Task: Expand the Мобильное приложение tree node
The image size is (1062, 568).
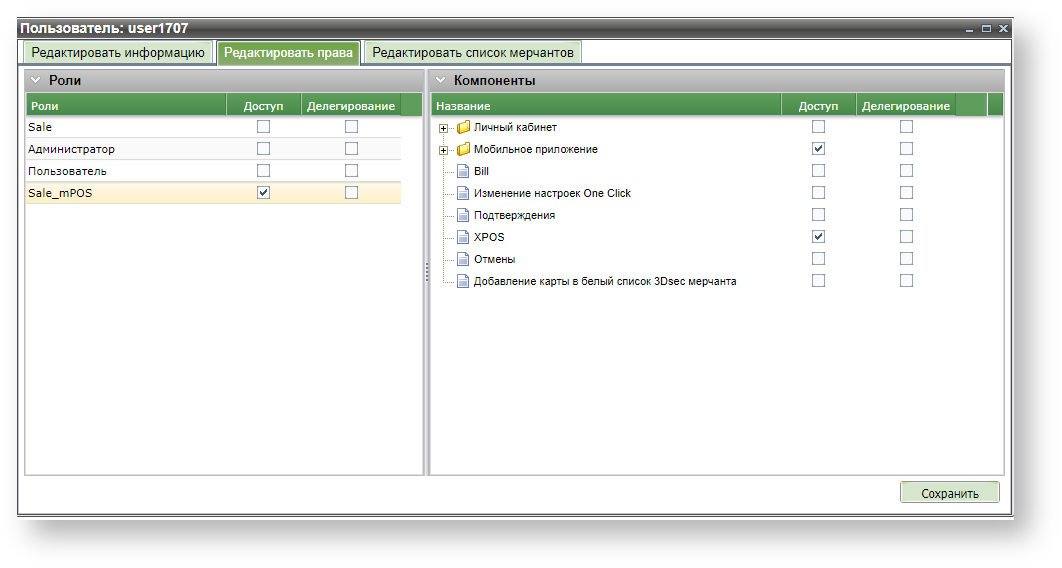Action: (x=443, y=150)
